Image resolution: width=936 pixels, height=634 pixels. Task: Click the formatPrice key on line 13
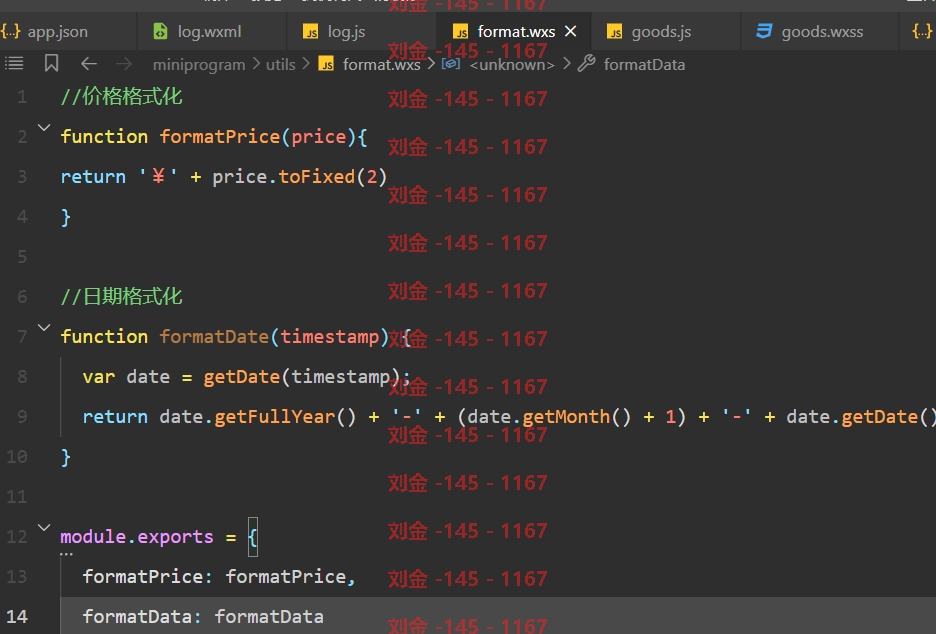coord(143,577)
